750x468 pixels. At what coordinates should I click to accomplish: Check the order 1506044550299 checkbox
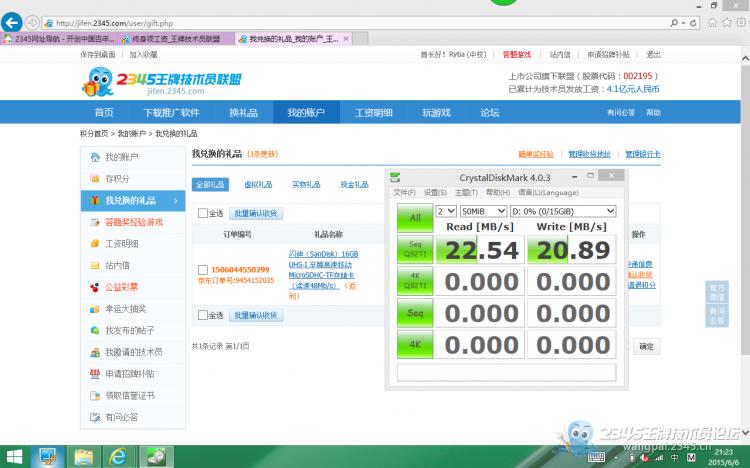pos(203,270)
